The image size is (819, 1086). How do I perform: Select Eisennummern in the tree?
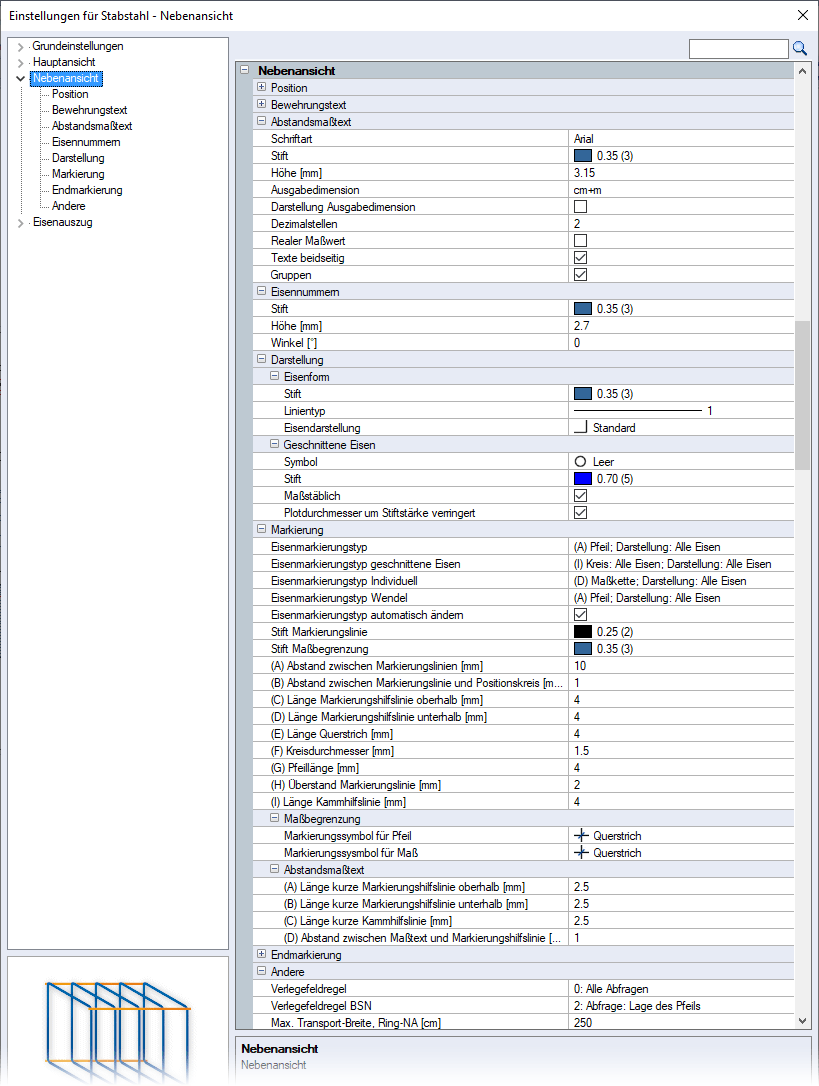(86, 142)
